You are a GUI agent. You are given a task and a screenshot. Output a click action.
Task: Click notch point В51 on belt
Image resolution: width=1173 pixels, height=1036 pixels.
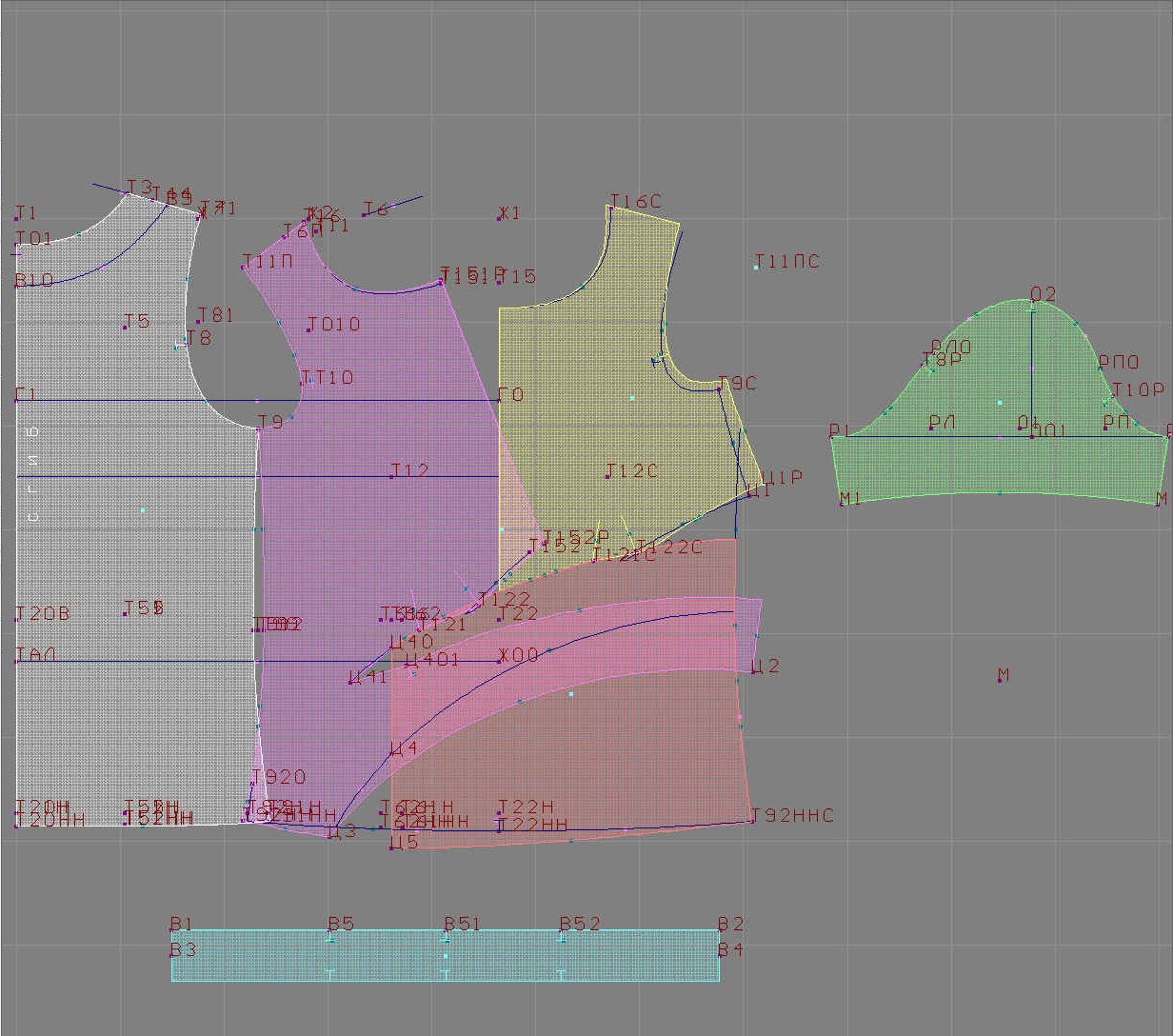pyautogui.click(x=446, y=931)
